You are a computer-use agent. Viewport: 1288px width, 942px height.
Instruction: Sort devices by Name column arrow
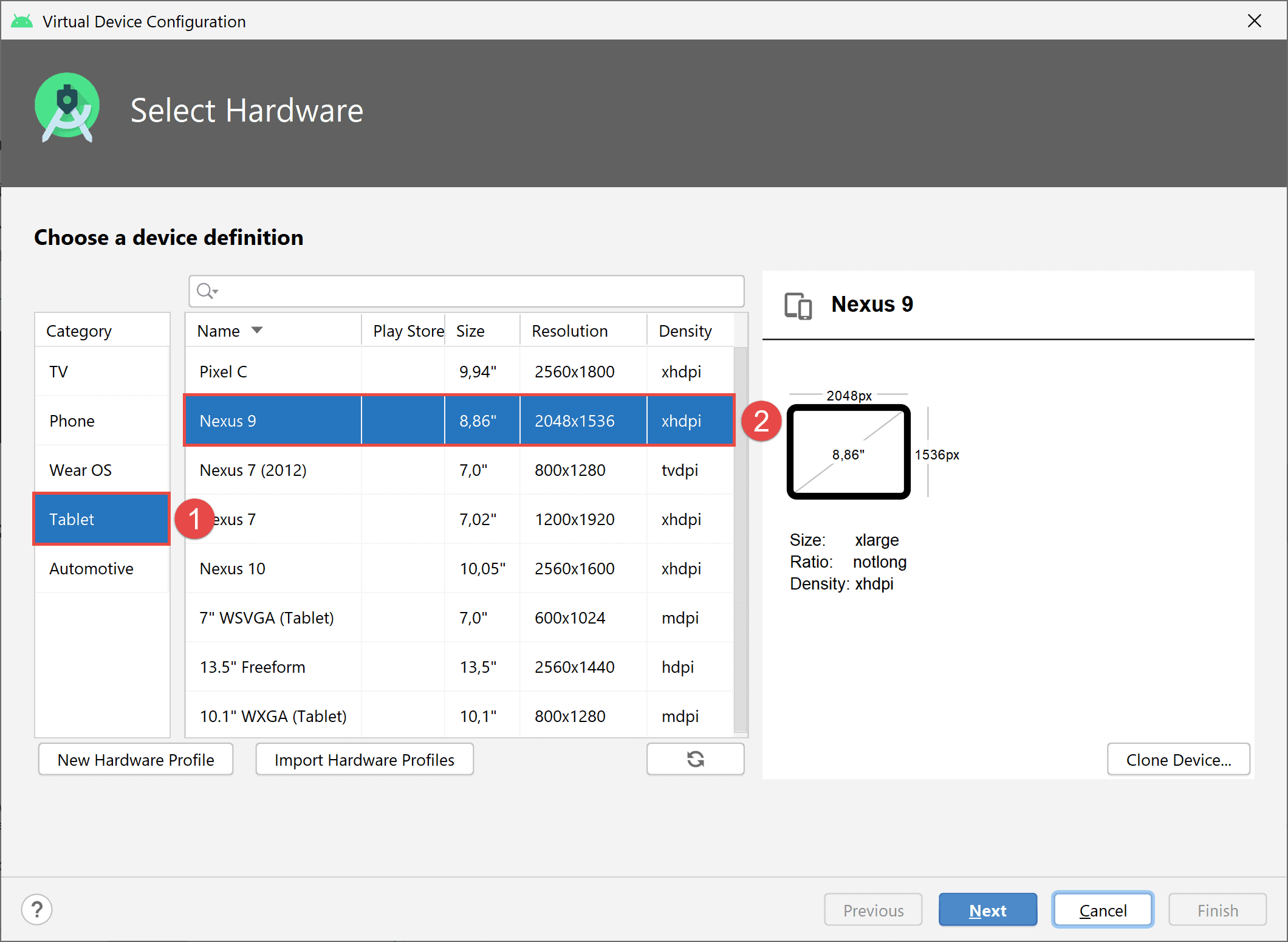tap(257, 330)
